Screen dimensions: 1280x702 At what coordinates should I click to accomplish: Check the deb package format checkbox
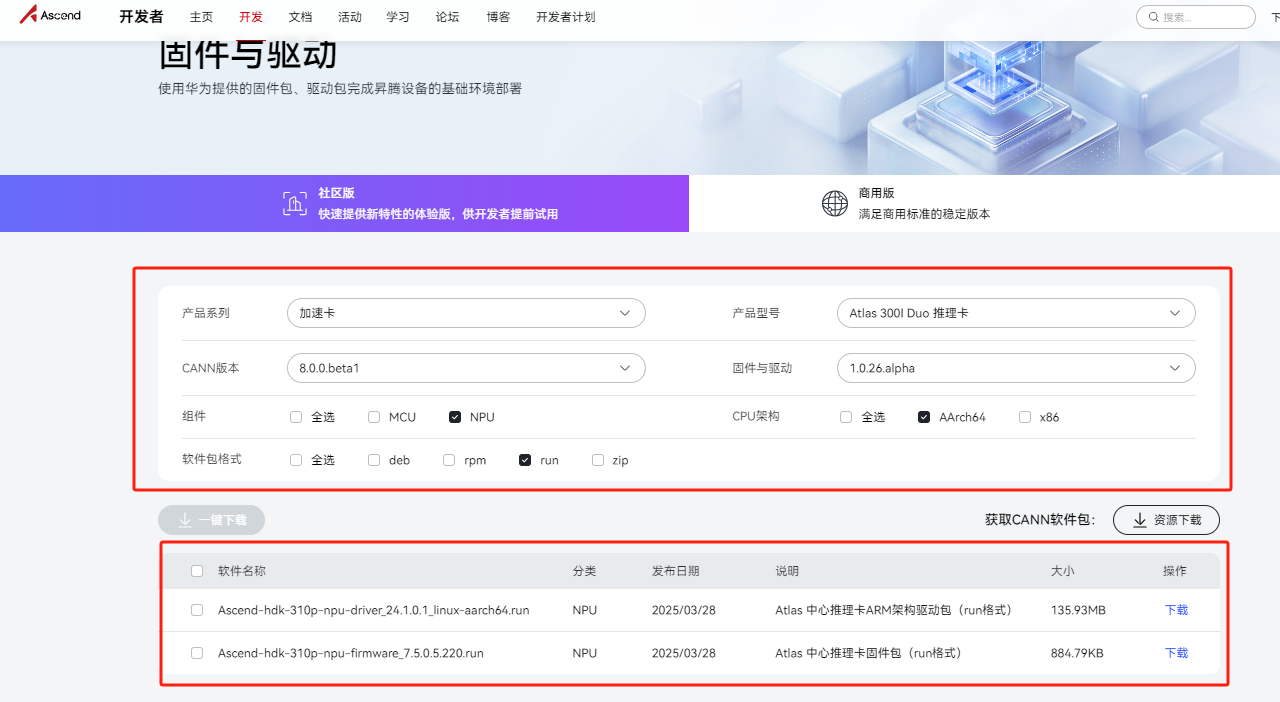374,460
